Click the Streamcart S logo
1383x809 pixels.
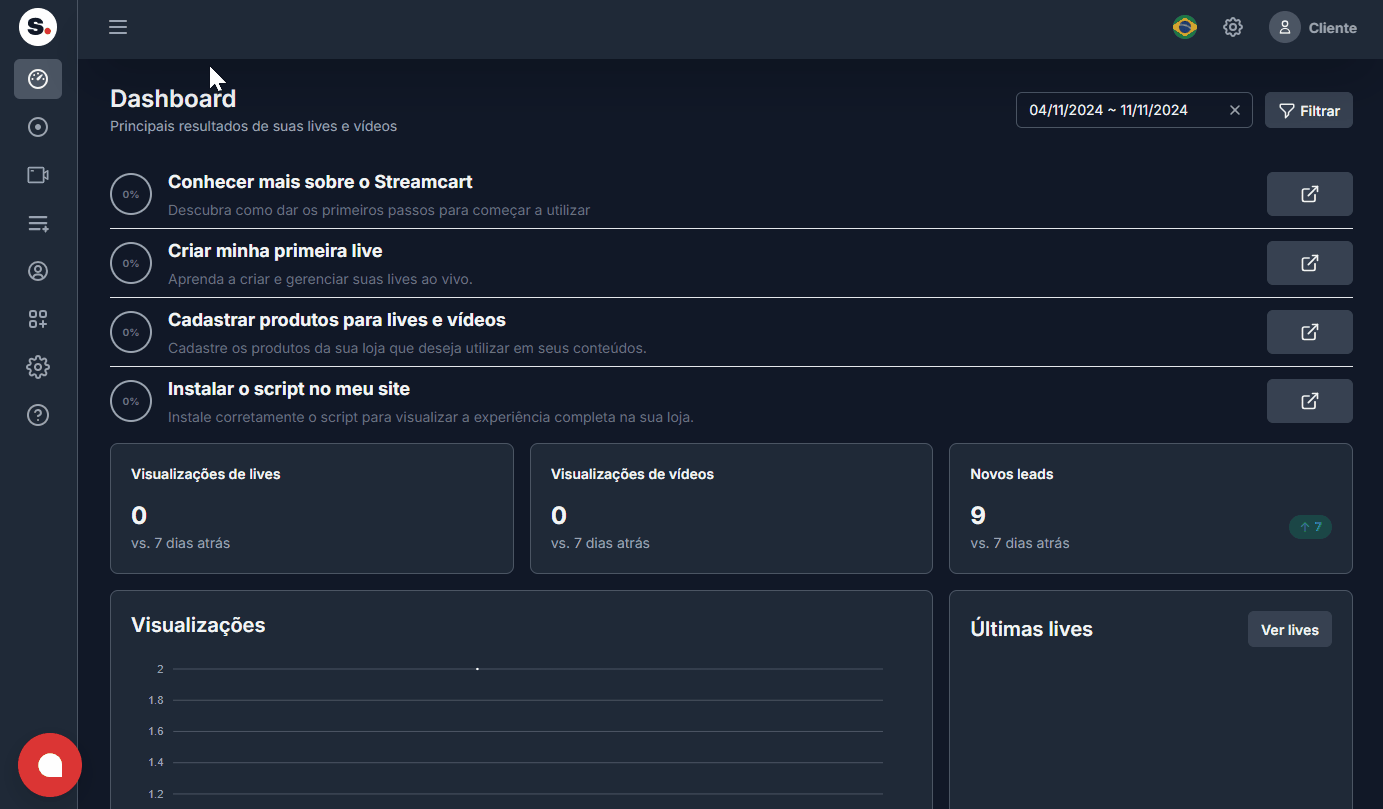click(38, 27)
